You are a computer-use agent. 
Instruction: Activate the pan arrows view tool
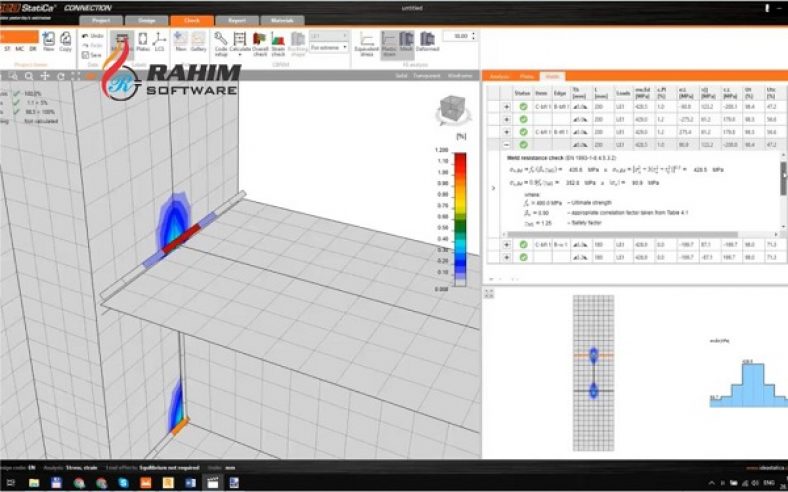(x=45, y=76)
